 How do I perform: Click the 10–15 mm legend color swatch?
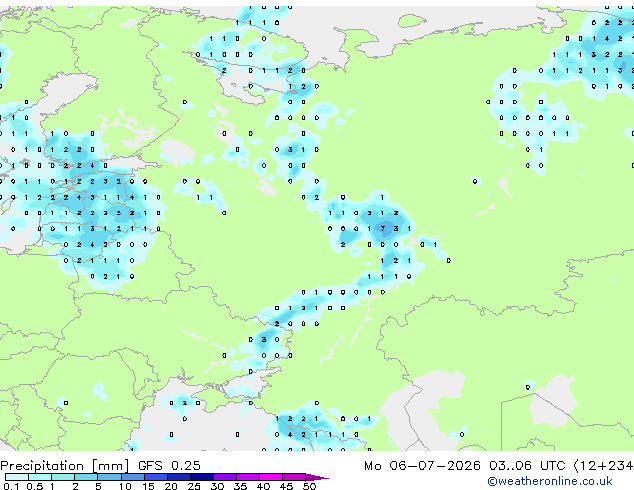coord(132,477)
